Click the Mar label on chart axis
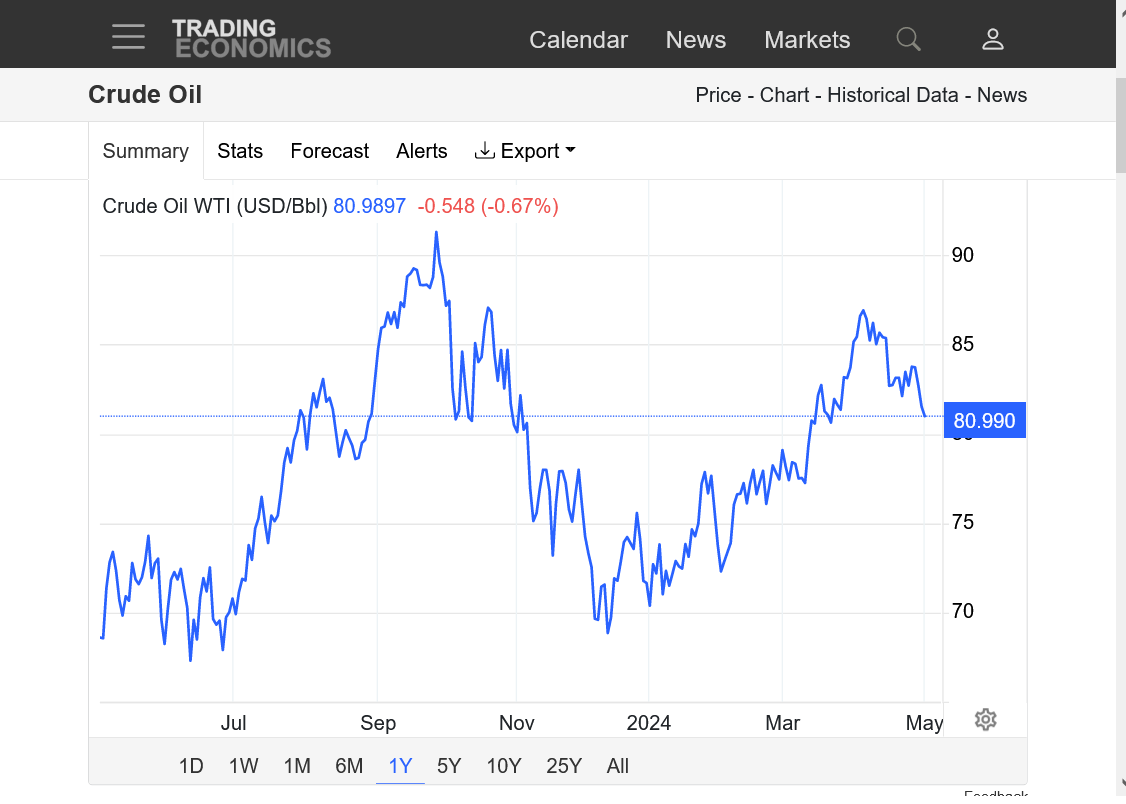 782,723
